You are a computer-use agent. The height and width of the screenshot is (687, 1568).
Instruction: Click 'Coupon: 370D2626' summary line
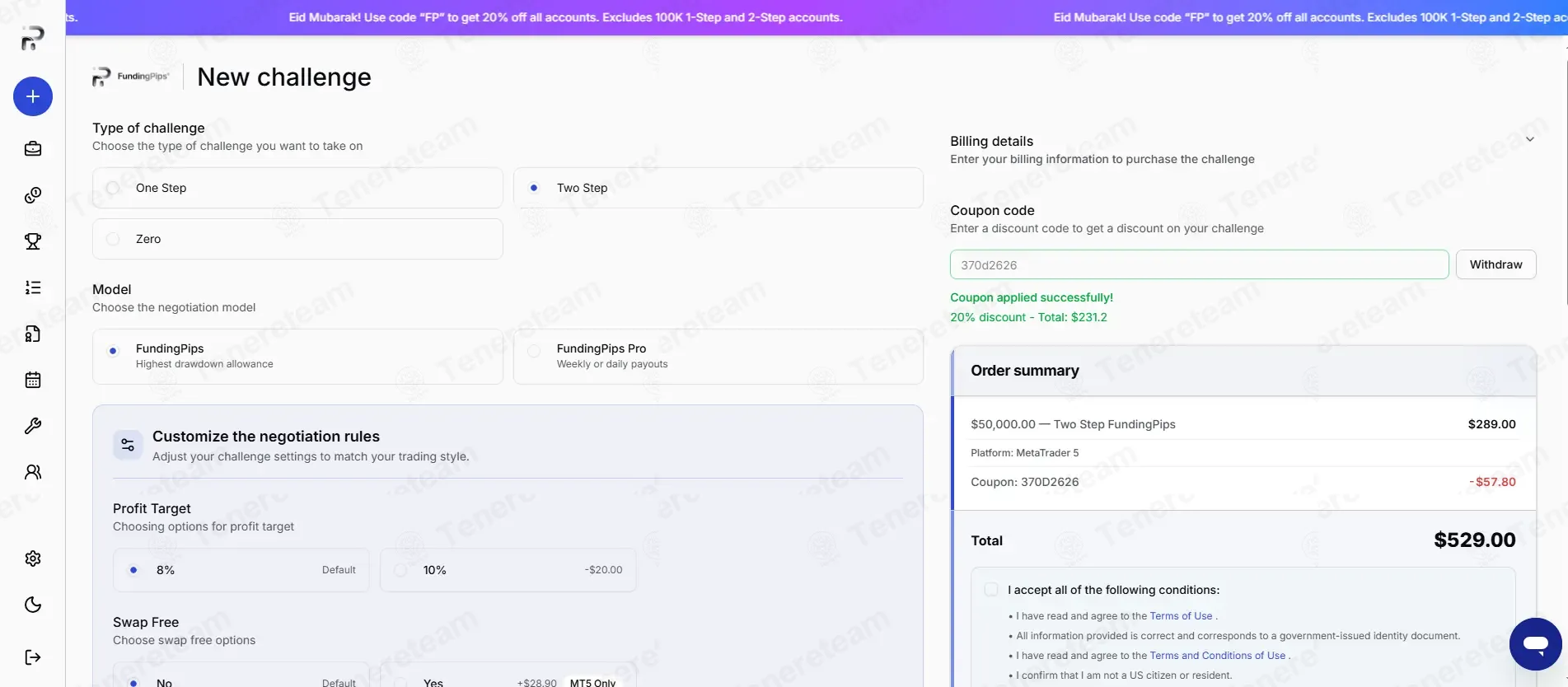pos(1025,482)
